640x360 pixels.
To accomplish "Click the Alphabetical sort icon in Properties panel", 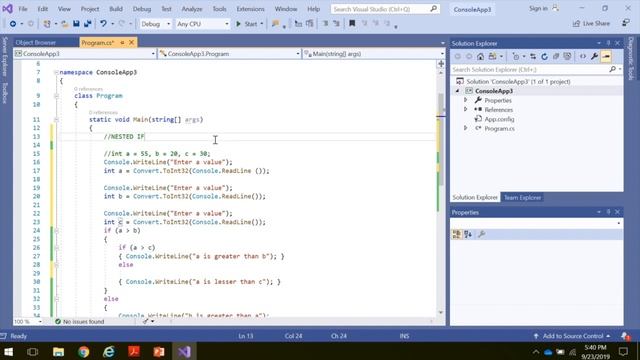I will [468, 234].
